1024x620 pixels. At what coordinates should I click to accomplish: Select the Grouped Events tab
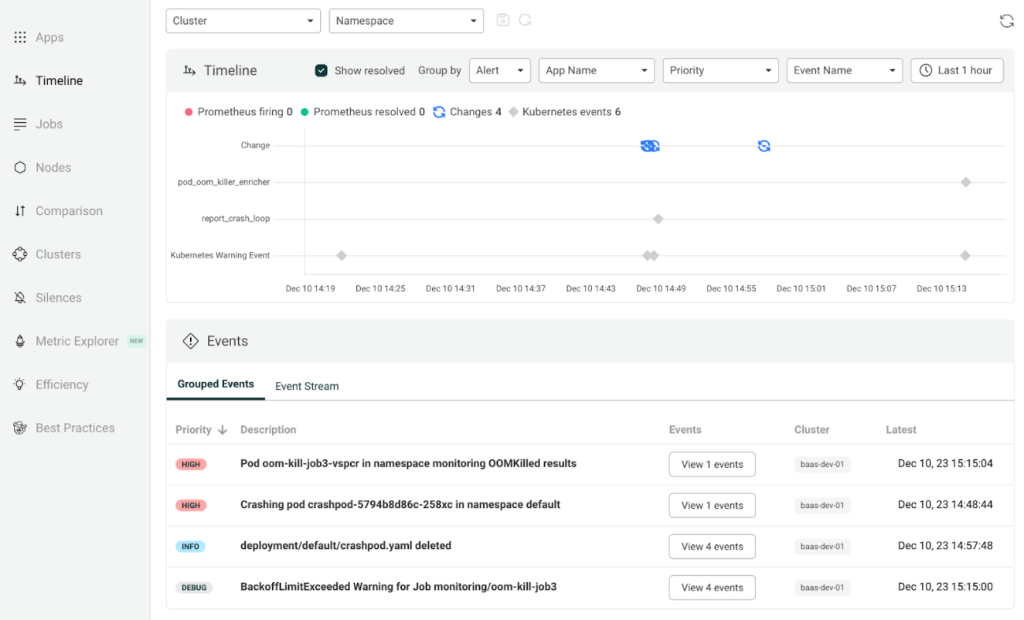(216, 385)
